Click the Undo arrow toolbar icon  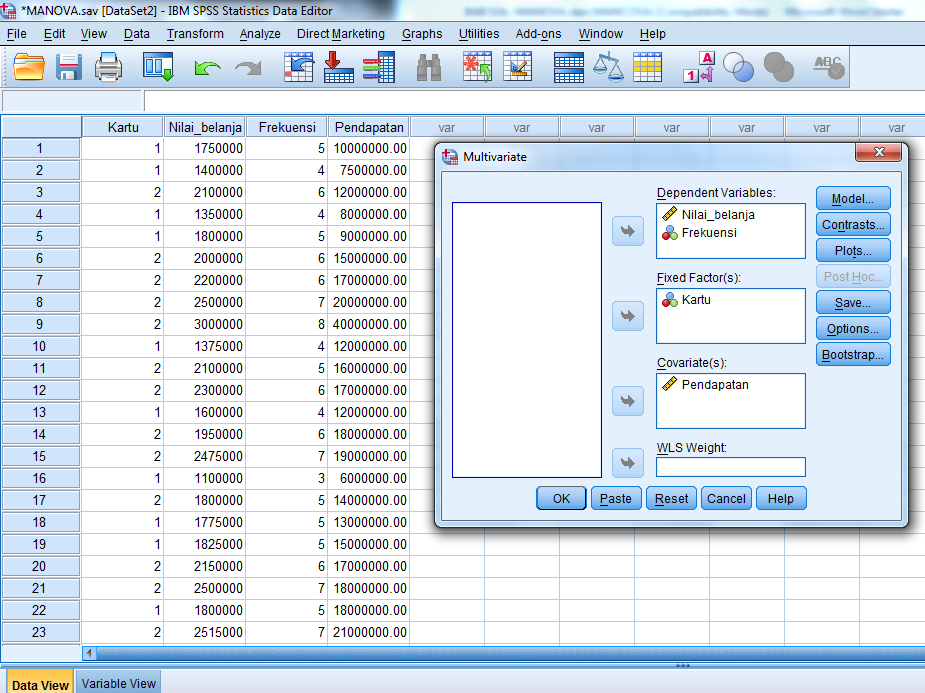coord(207,67)
